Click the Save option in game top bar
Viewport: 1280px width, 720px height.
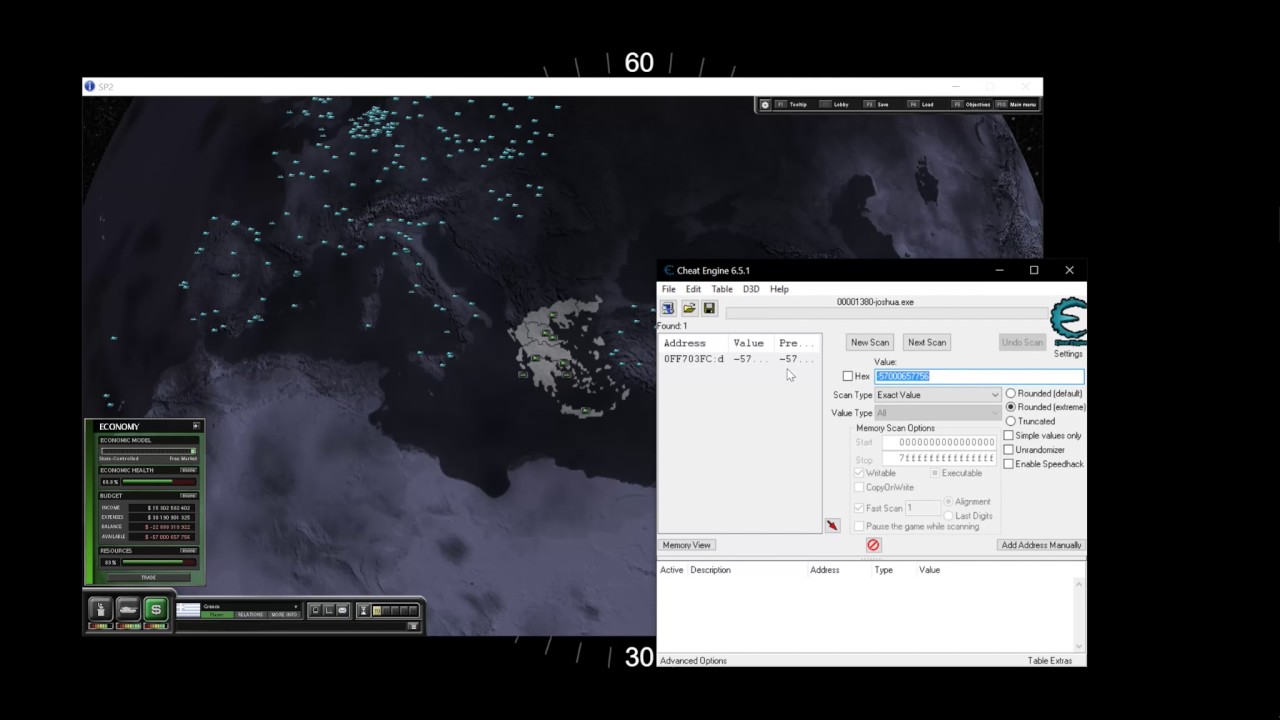(876, 104)
